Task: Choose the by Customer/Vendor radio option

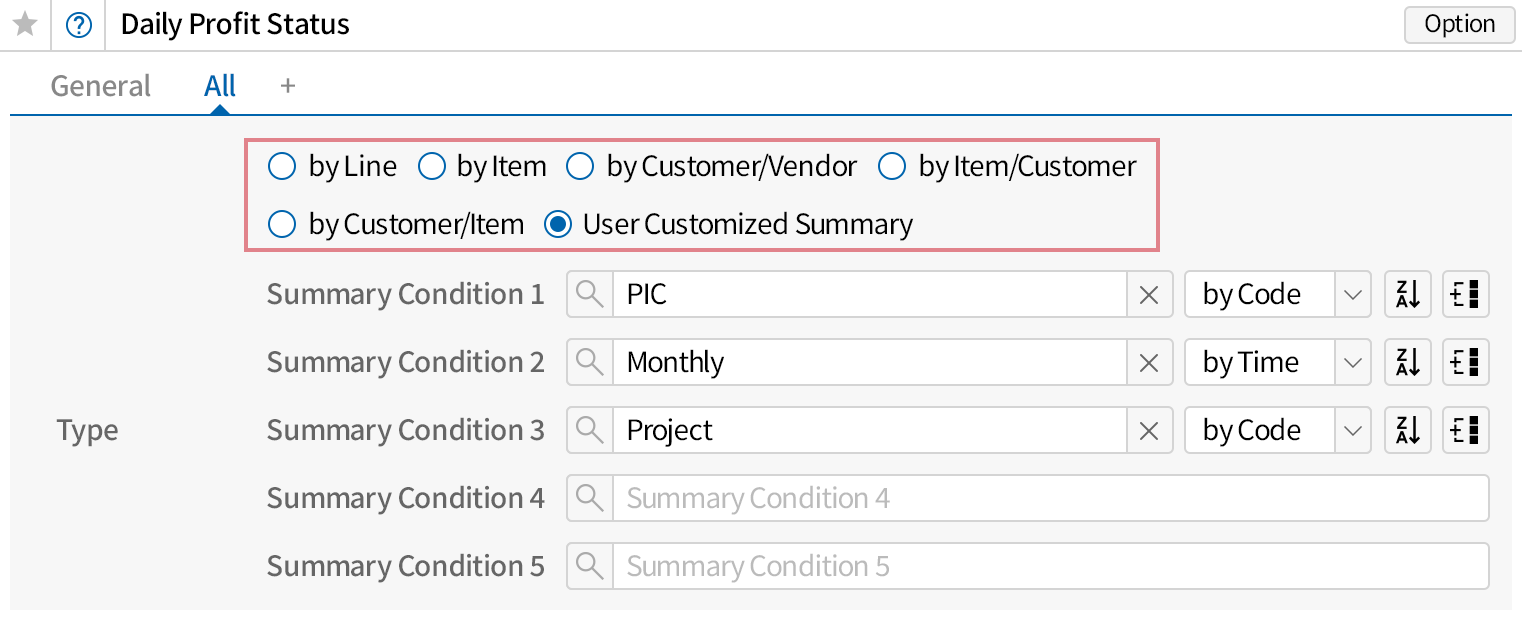Action: [x=580, y=166]
